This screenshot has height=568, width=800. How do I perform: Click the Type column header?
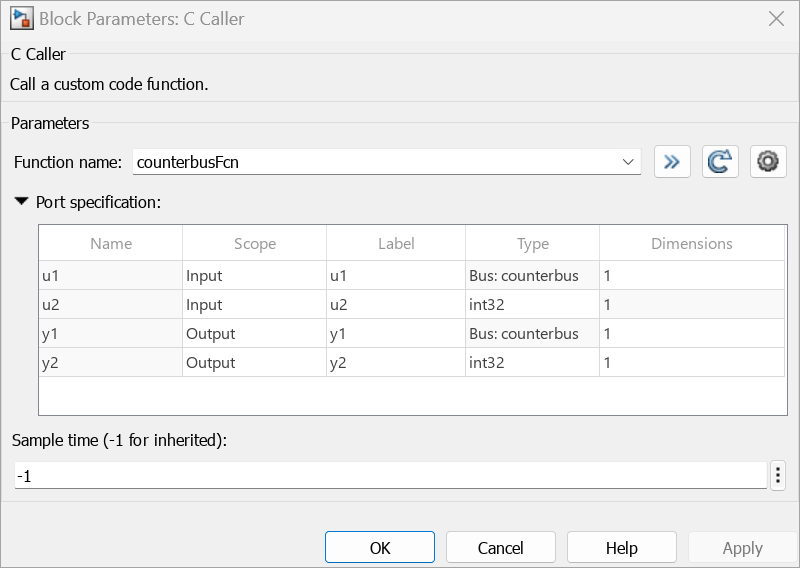pos(532,244)
